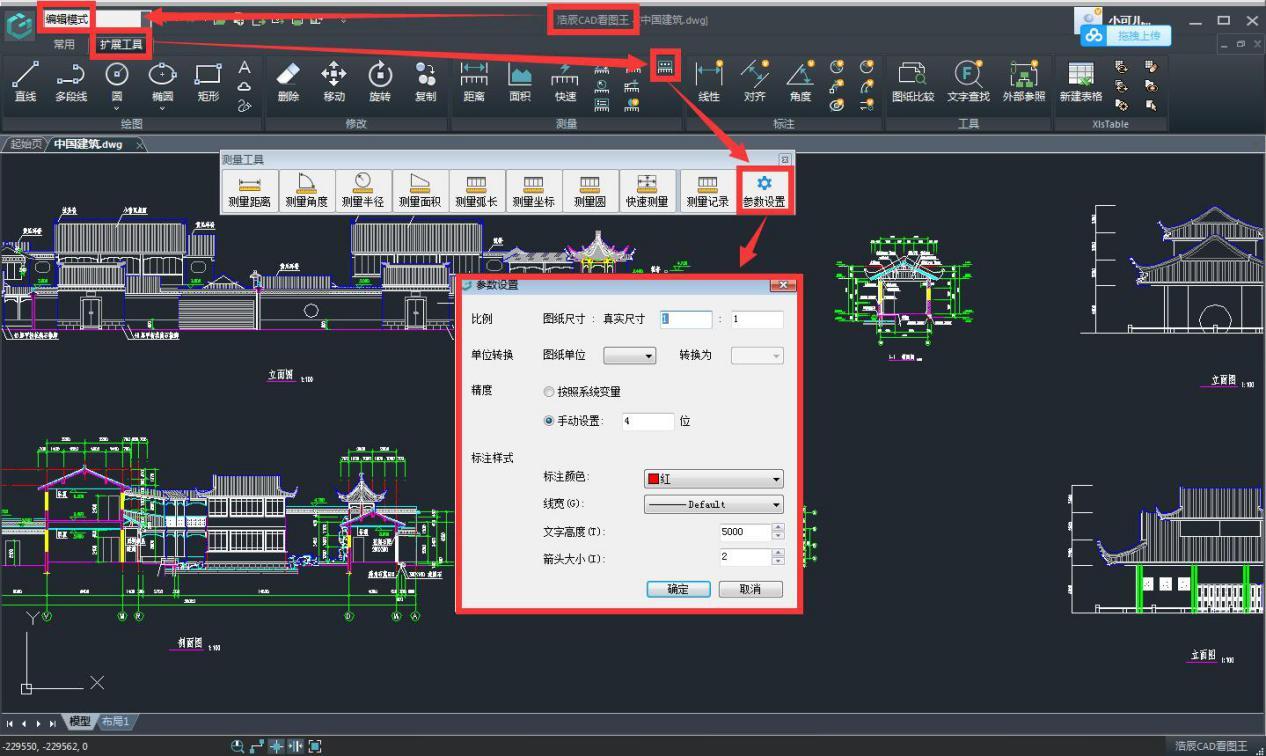Expand the 圆 circle tool dropdown arrow
This screenshot has height=756, width=1266.
pyautogui.click(x=117, y=108)
